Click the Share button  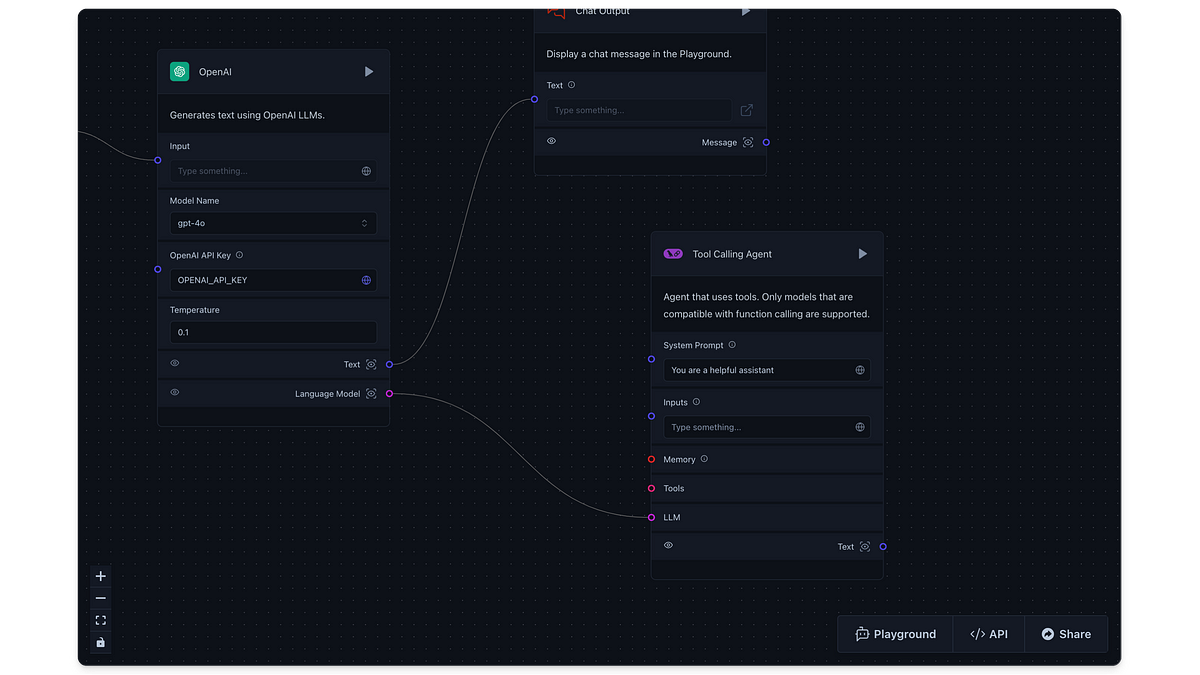coord(1066,634)
